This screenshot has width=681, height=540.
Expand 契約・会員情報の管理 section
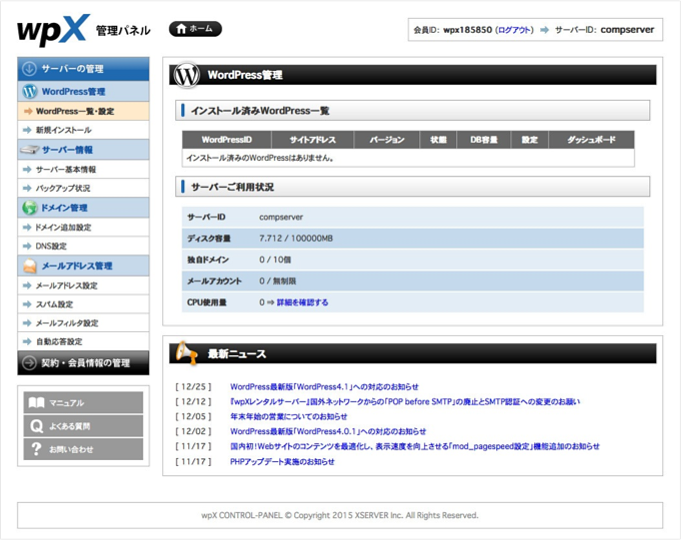click(83, 363)
